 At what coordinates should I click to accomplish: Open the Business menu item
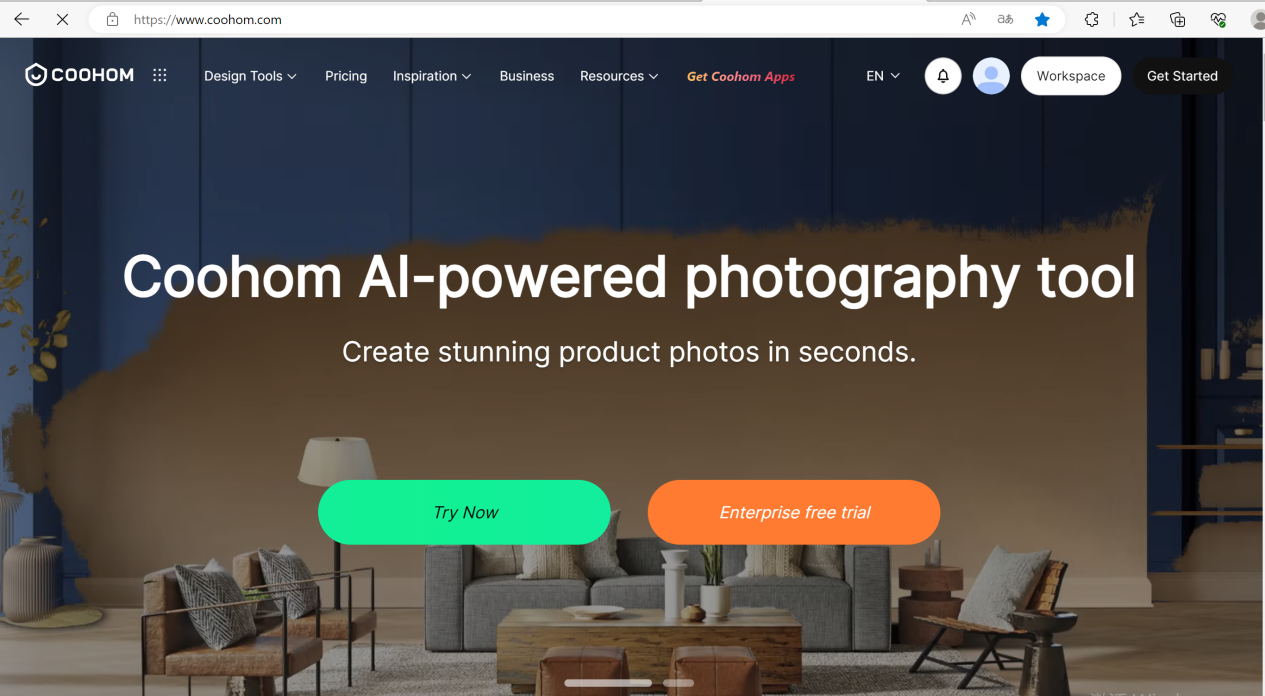[527, 76]
